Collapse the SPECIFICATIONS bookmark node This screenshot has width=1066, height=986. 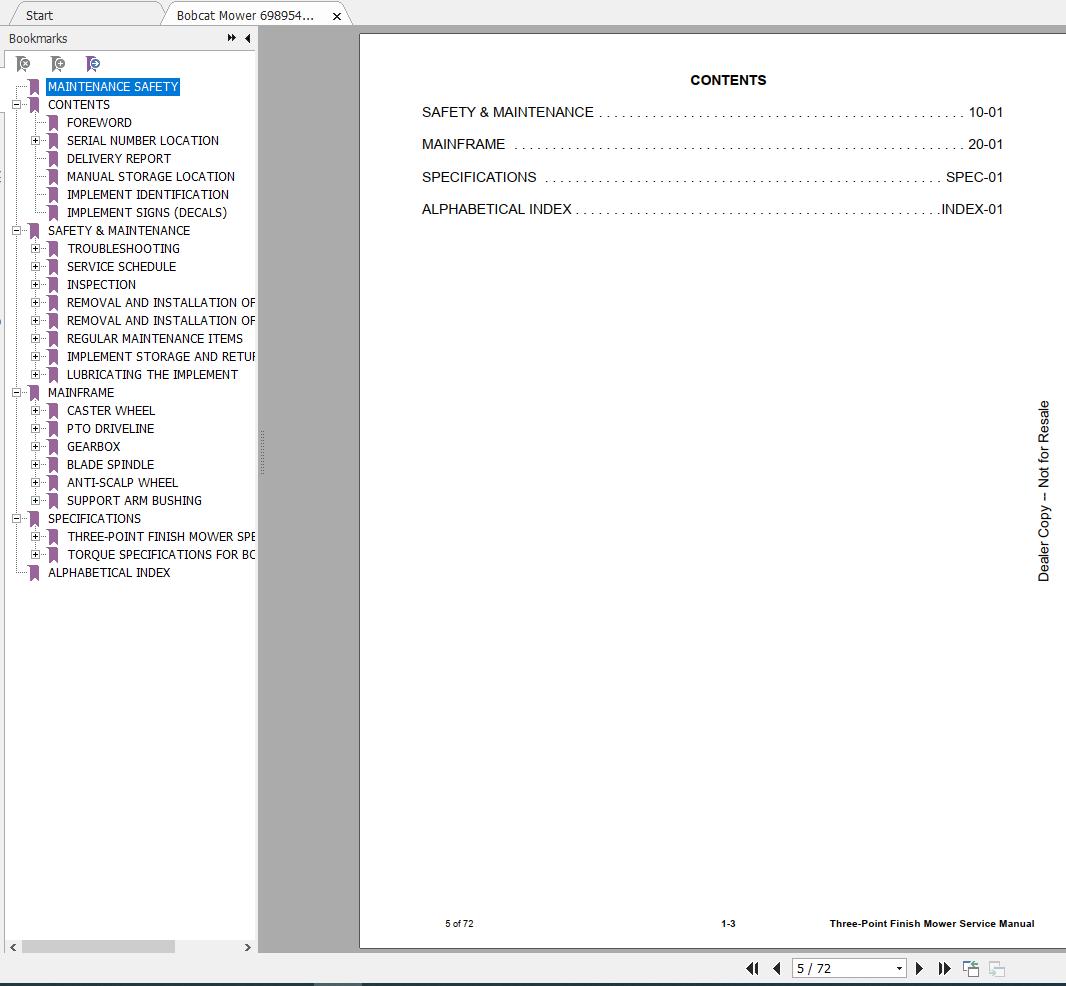click(x=16, y=519)
